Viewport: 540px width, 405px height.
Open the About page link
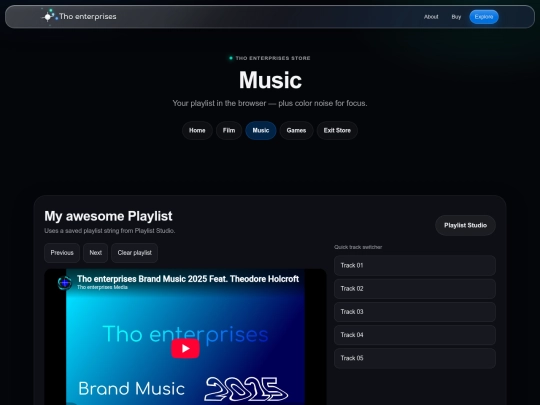click(431, 17)
